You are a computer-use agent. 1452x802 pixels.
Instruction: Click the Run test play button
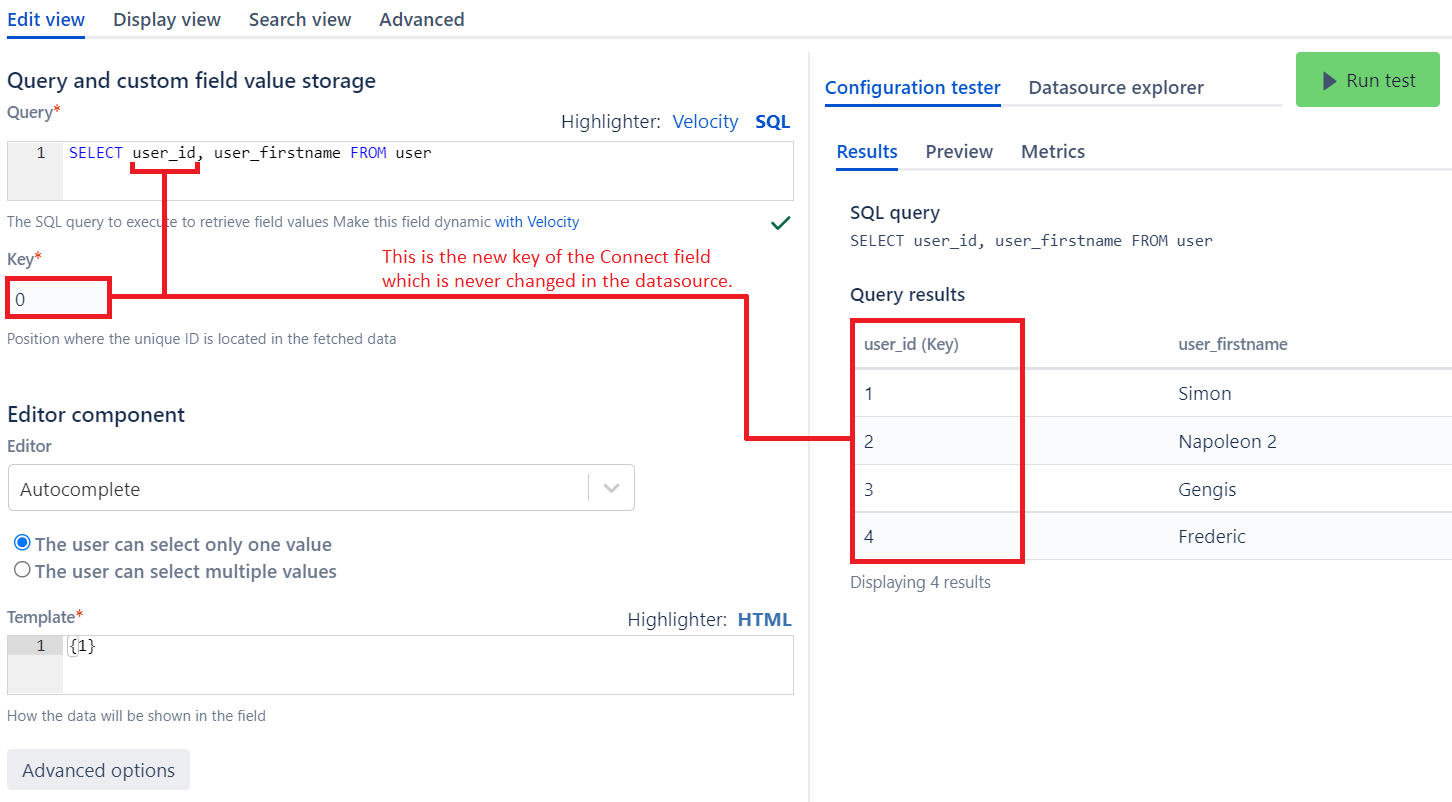point(1367,81)
